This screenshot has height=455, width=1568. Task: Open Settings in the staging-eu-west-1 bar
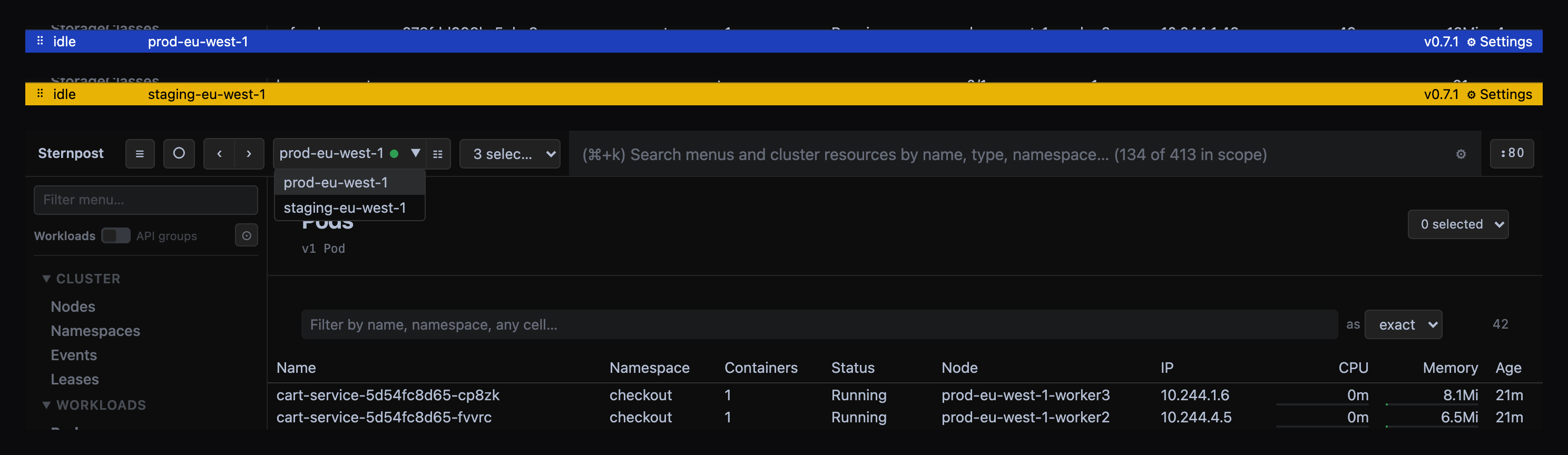pos(1499,94)
